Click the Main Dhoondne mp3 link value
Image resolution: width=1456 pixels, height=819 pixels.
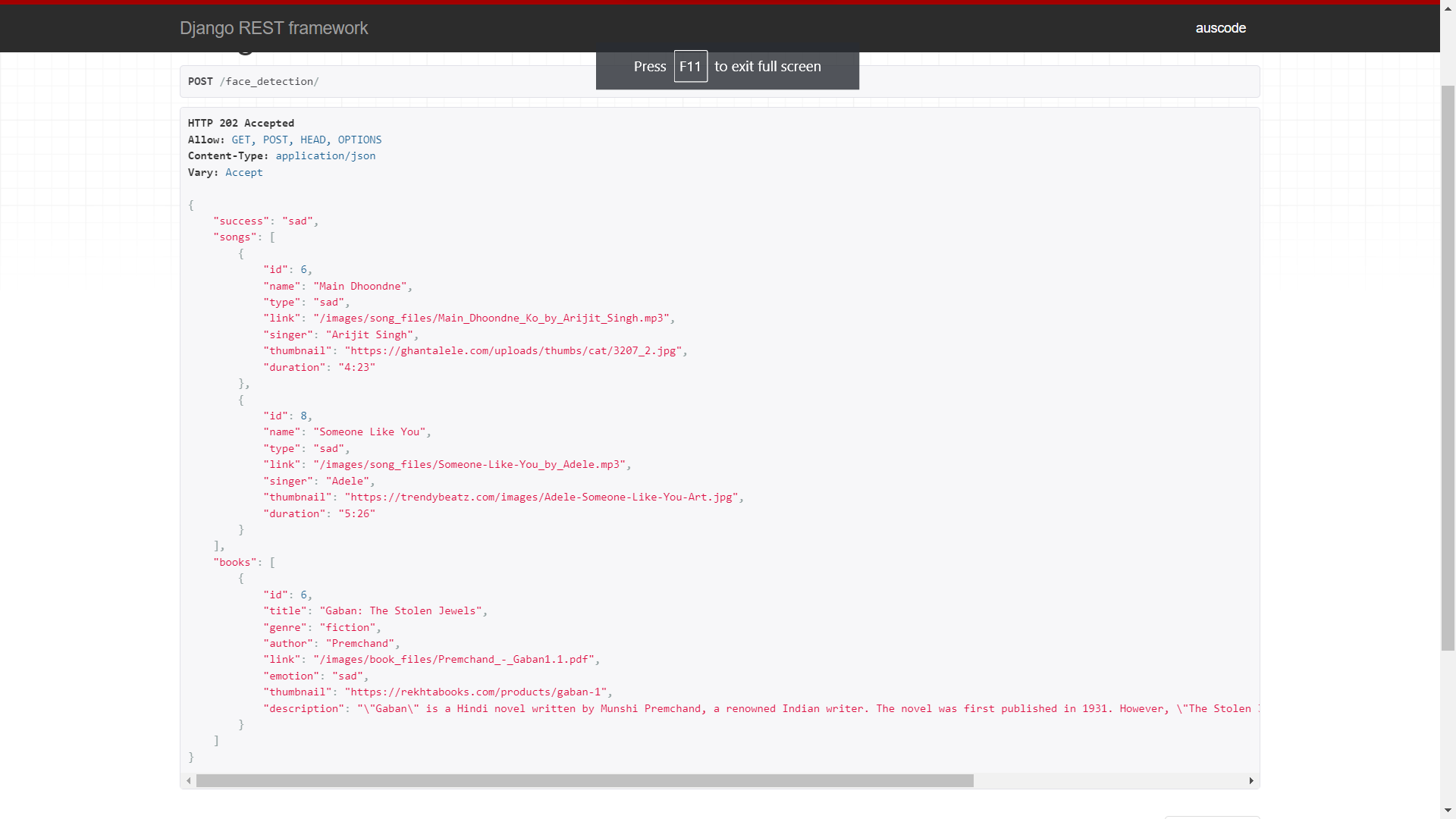point(491,318)
